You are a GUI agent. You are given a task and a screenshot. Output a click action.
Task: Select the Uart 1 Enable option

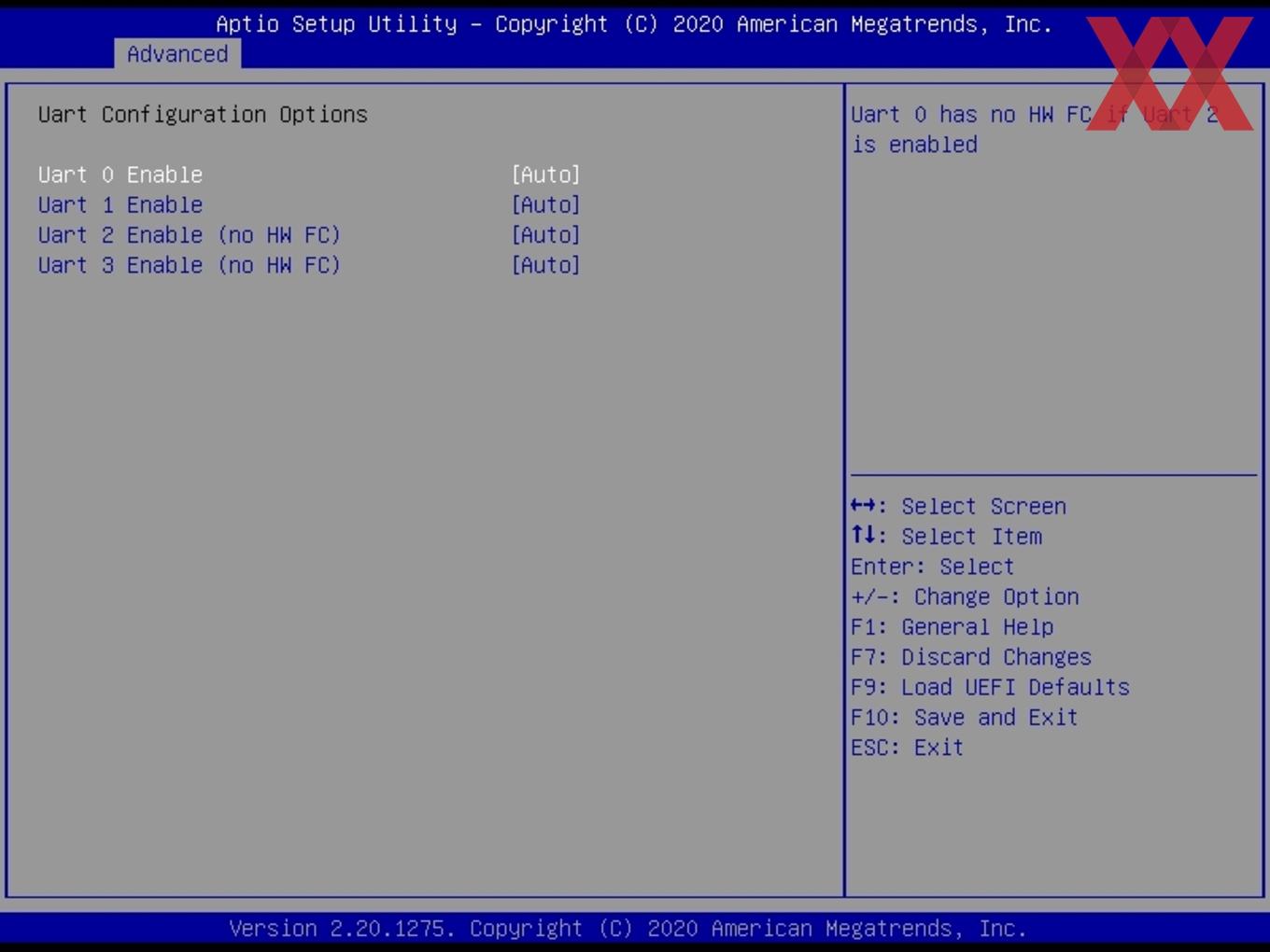coord(120,204)
